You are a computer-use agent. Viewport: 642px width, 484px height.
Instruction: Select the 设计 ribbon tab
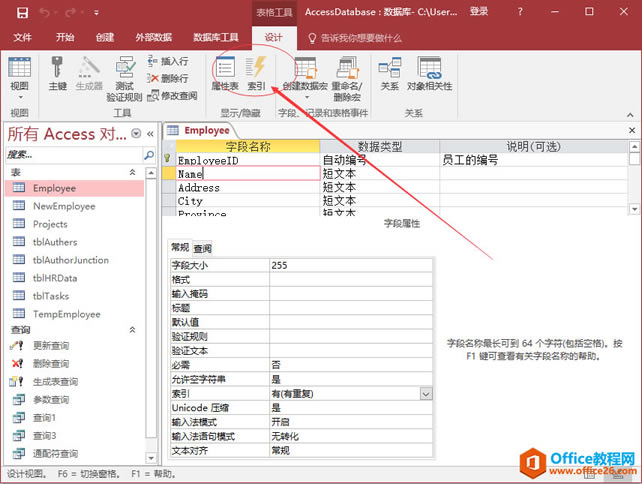(274, 37)
